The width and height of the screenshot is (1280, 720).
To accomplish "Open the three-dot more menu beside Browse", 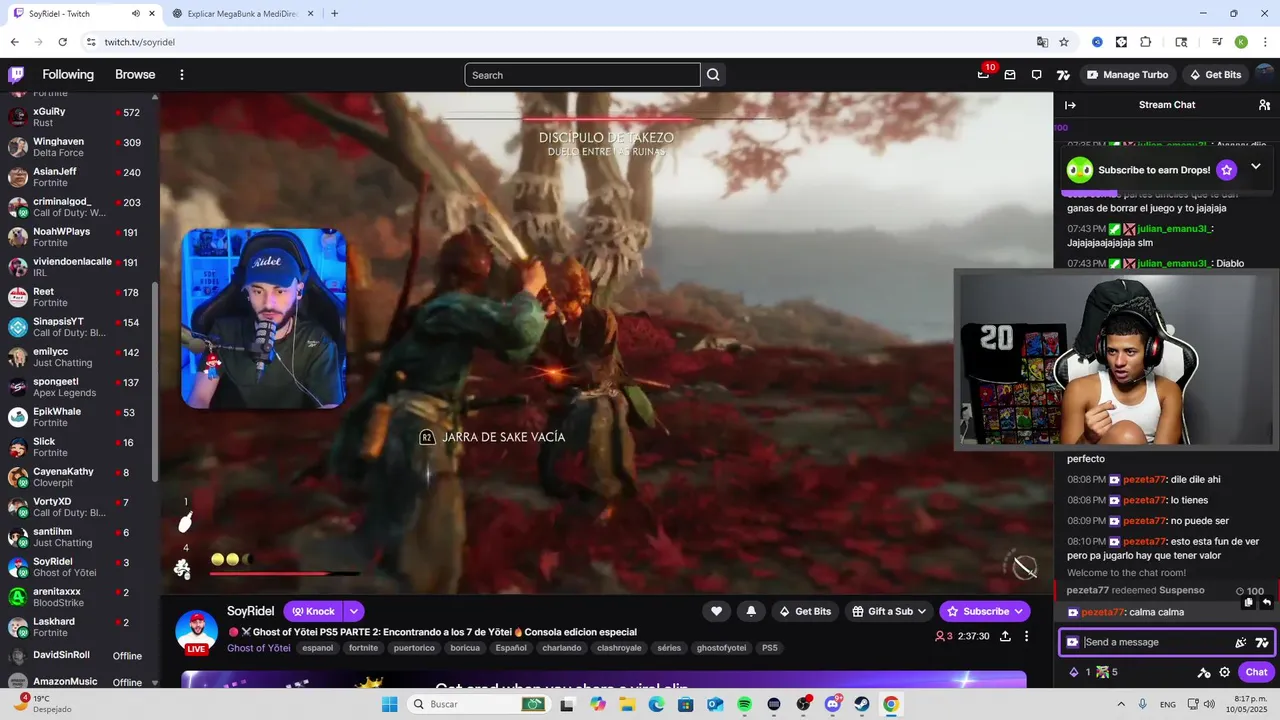I will [x=181, y=75].
